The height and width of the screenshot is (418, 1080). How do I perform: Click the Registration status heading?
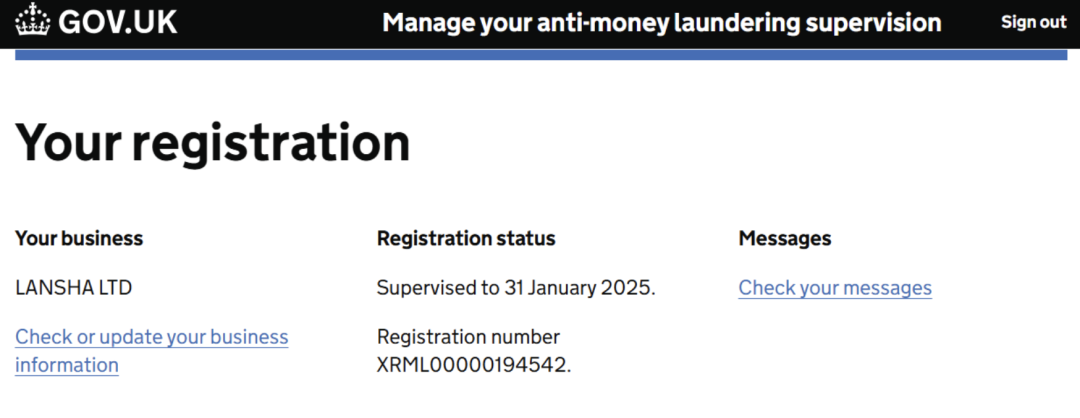pos(466,238)
